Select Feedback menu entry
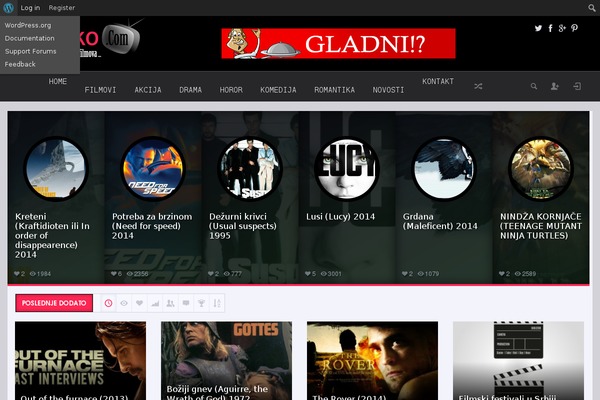600x400 pixels. [x=20, y=64]
